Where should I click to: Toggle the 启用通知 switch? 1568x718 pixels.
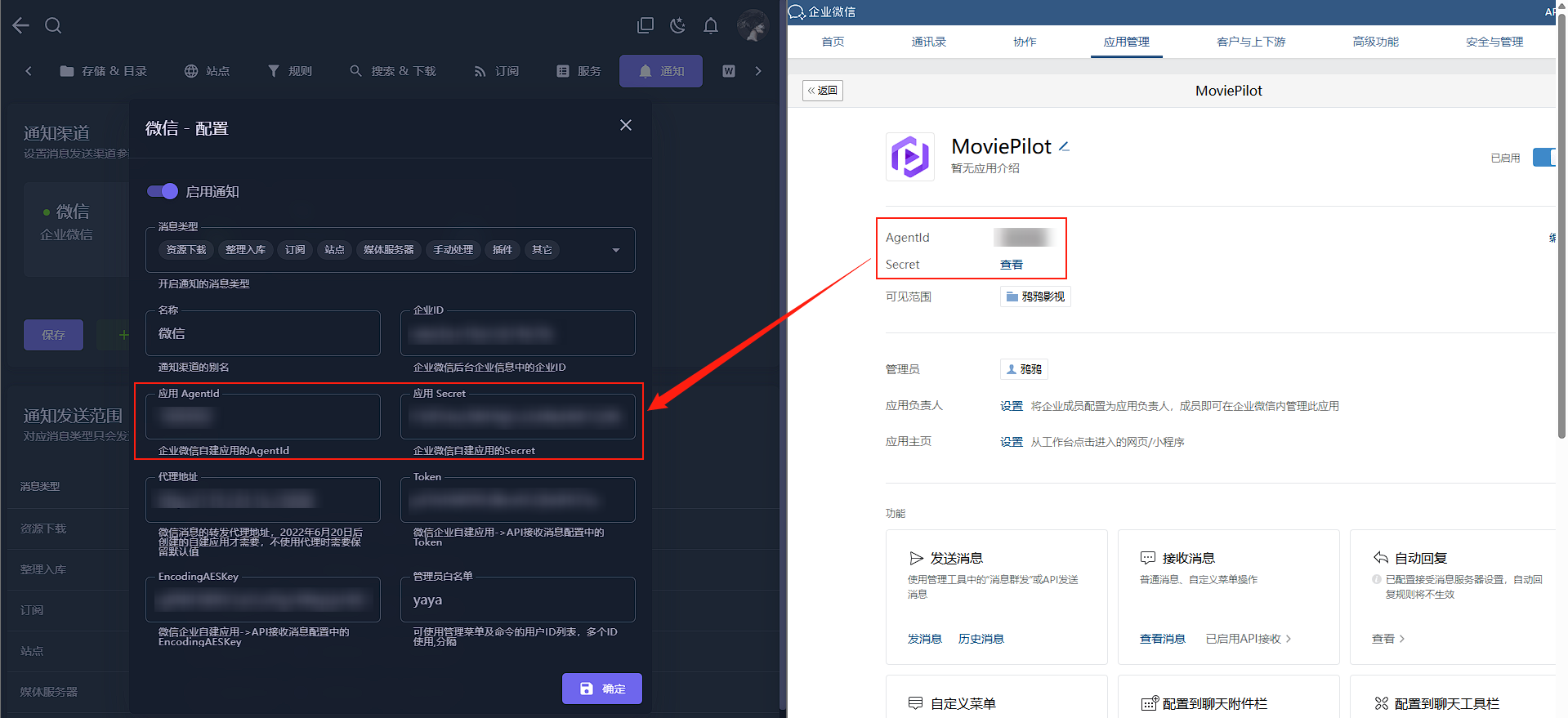tap(163, 191)
